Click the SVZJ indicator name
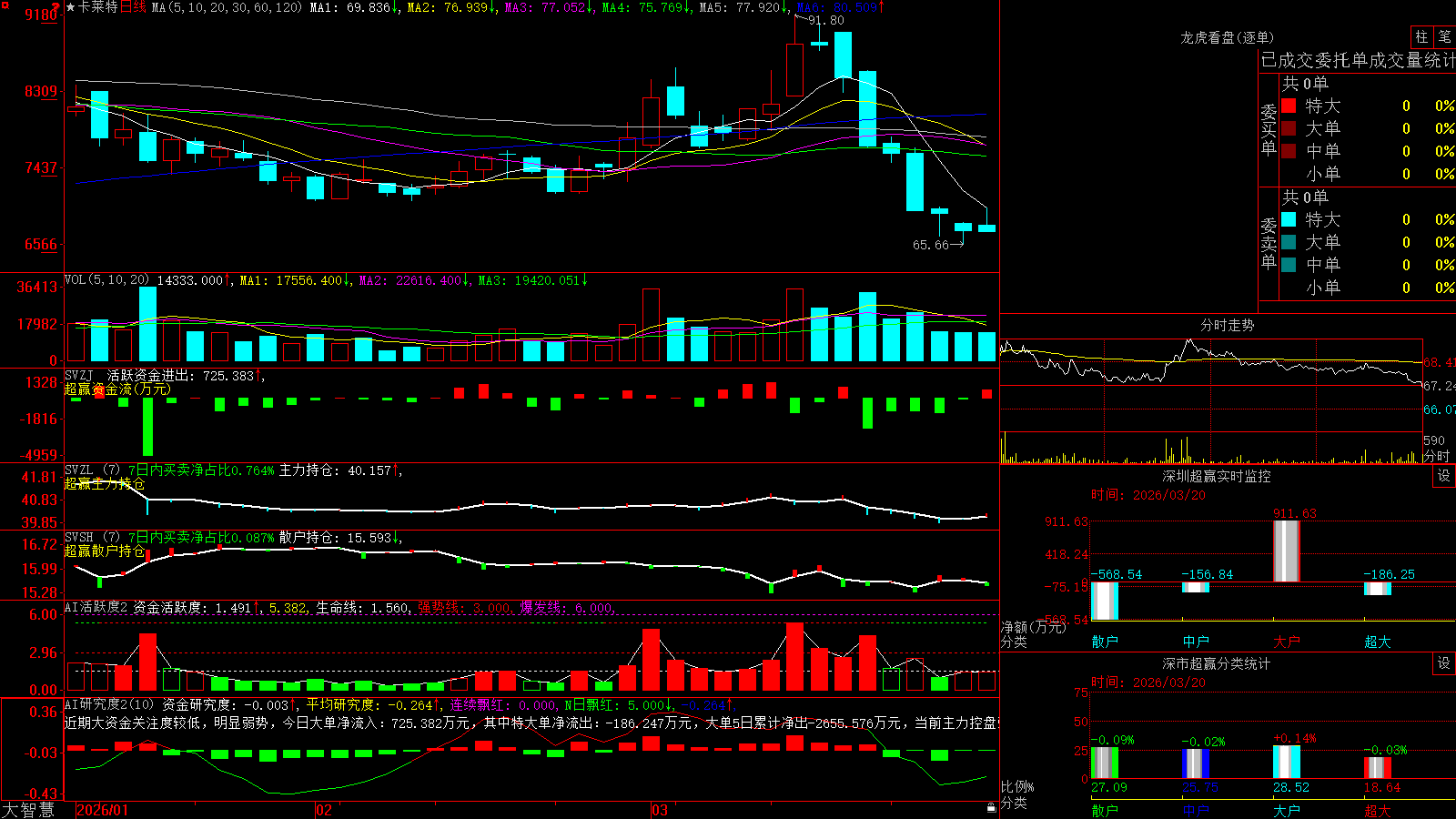Image resolution: width=1456 pixels, height=819 pixels. 79,375
